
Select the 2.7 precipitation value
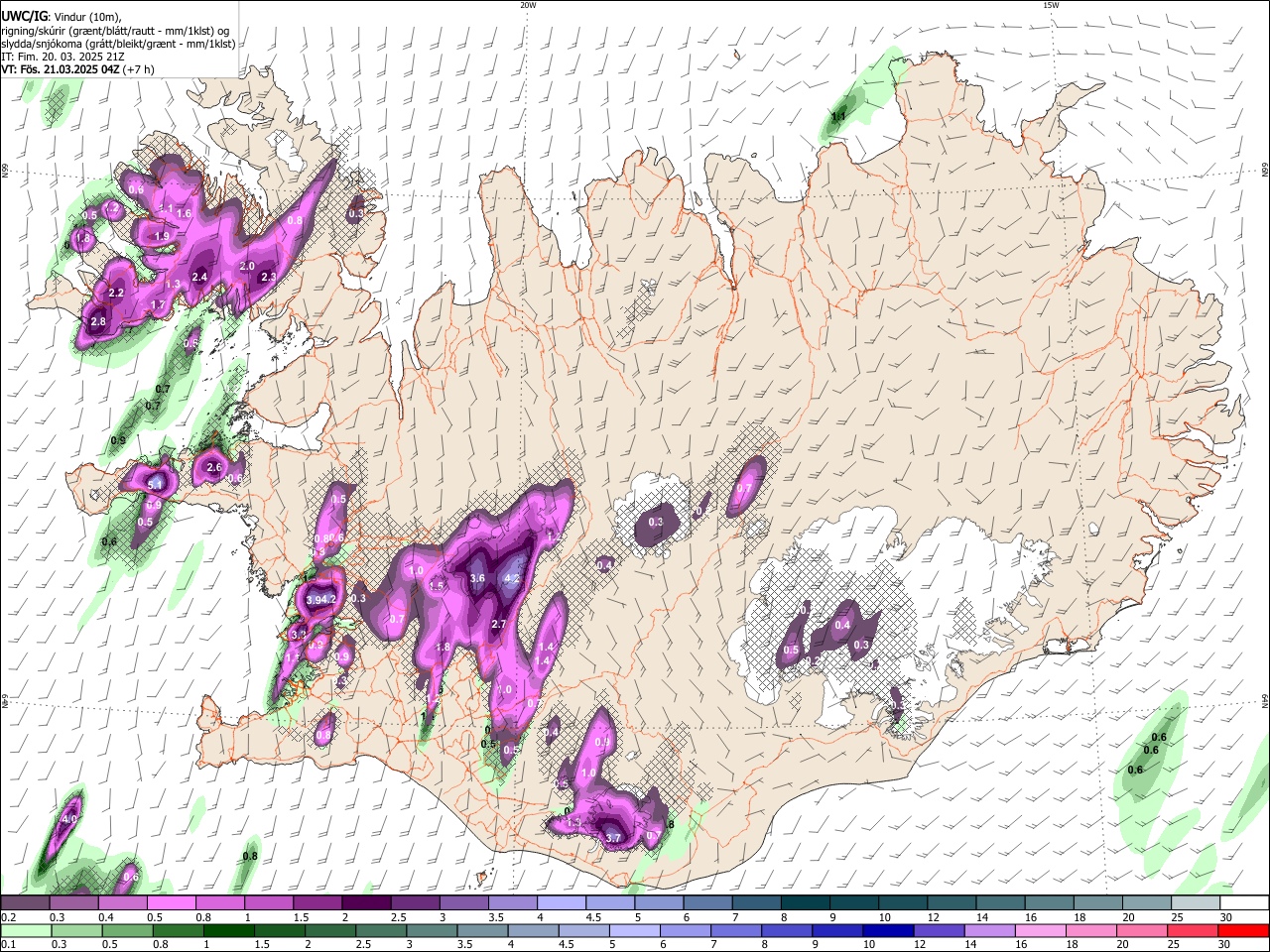tap(499, 624)
